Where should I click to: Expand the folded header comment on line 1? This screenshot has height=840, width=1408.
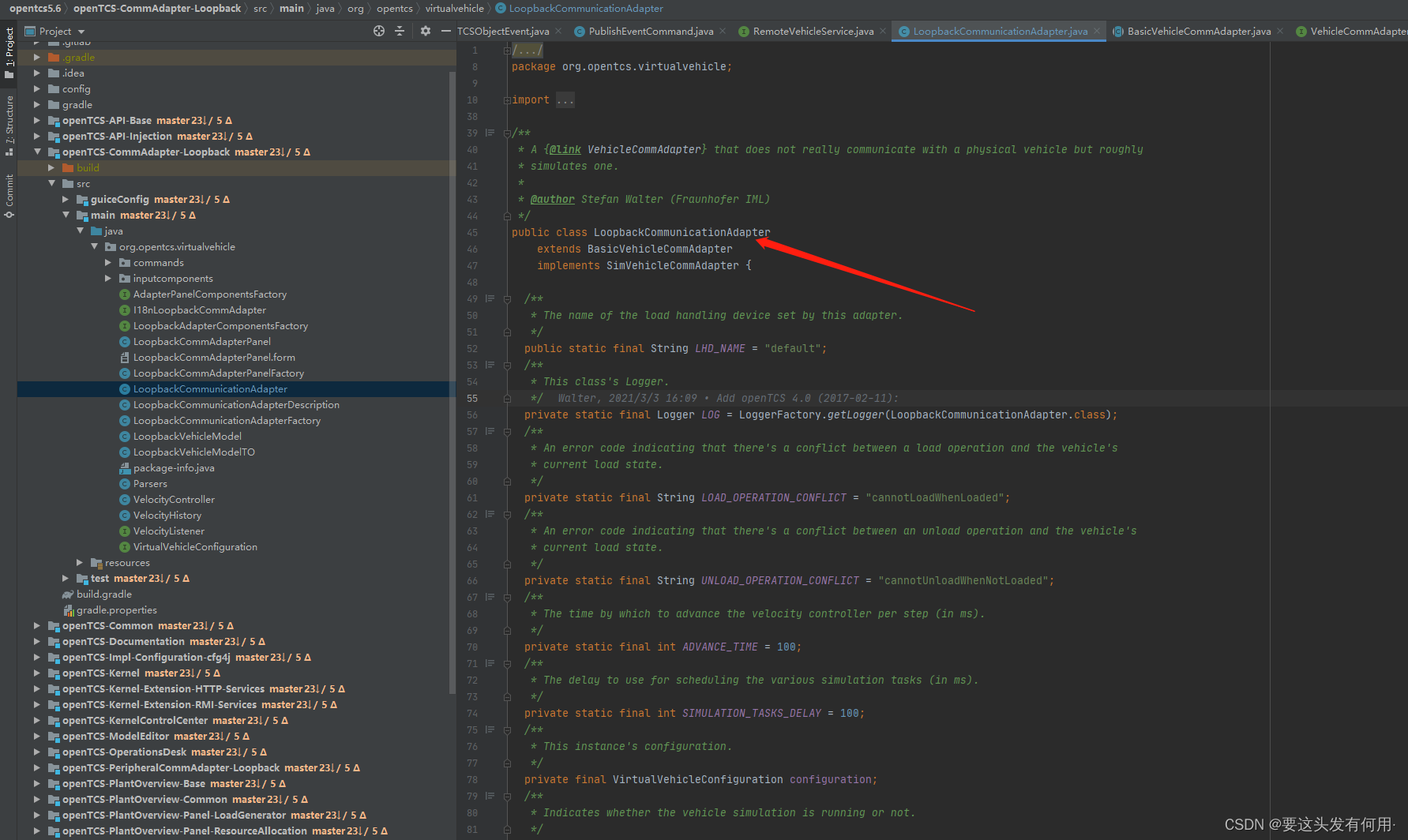507,50
